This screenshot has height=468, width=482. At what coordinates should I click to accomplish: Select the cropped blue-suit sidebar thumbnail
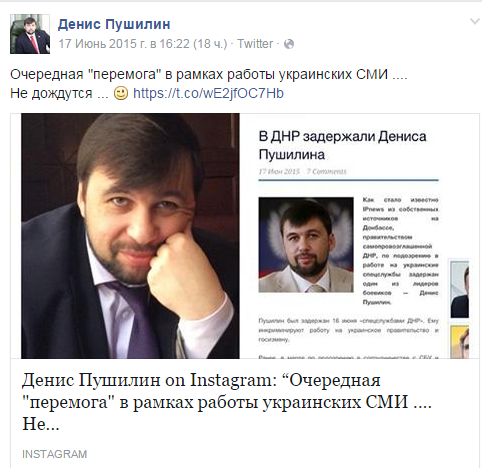pyautogui.click(x=460, y=289)
